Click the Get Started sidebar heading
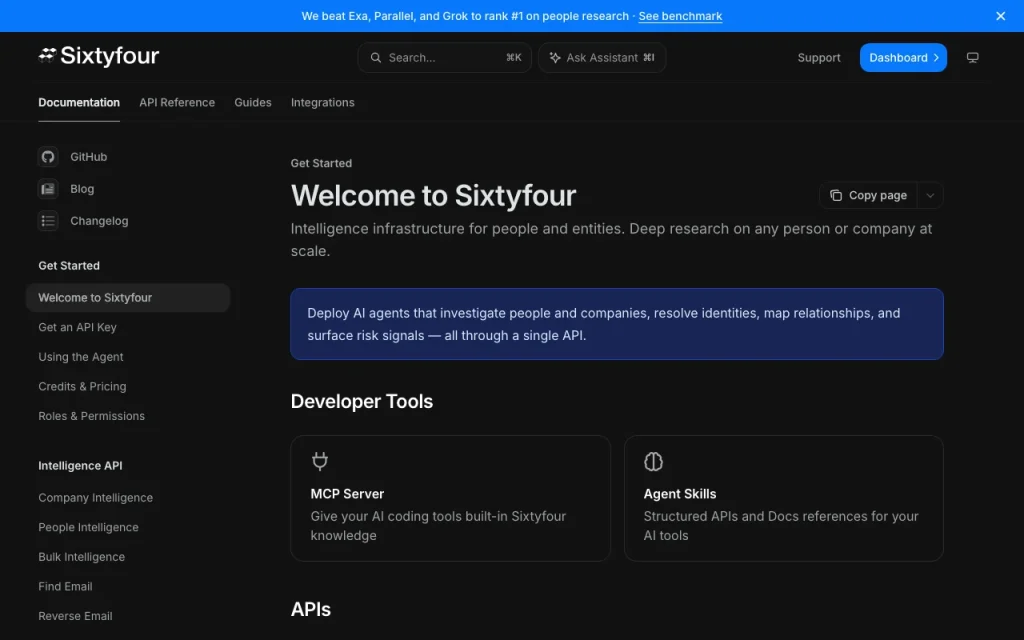This screenshot has height=640, width=1024. pos(69,266)
